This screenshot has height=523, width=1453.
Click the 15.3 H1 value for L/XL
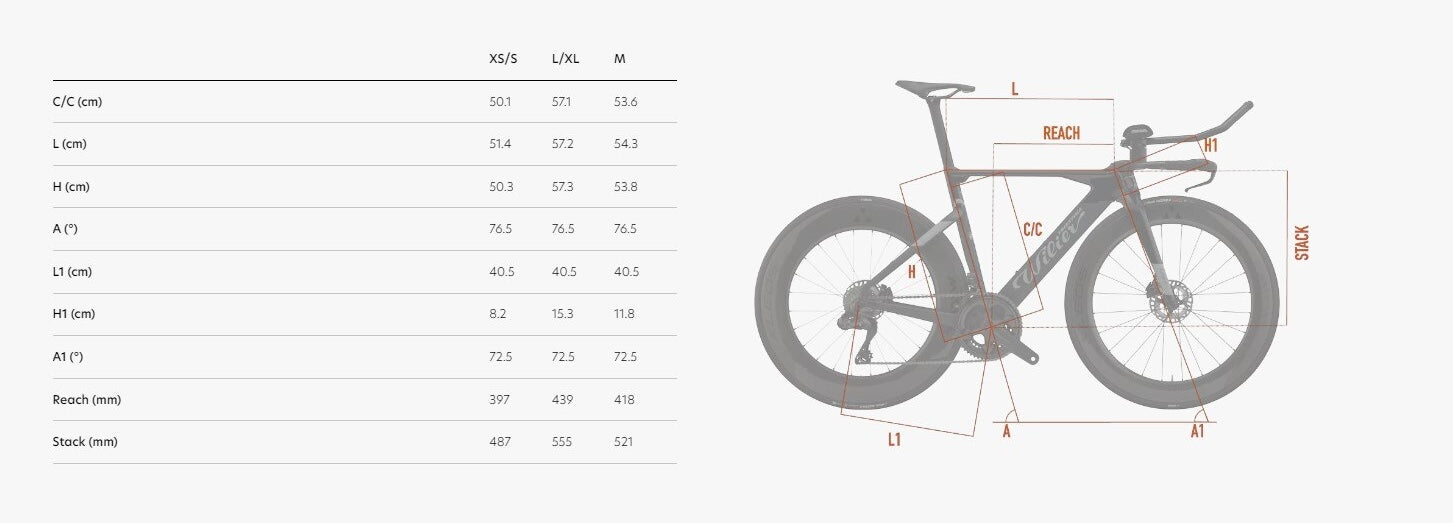tap(562, 314)
